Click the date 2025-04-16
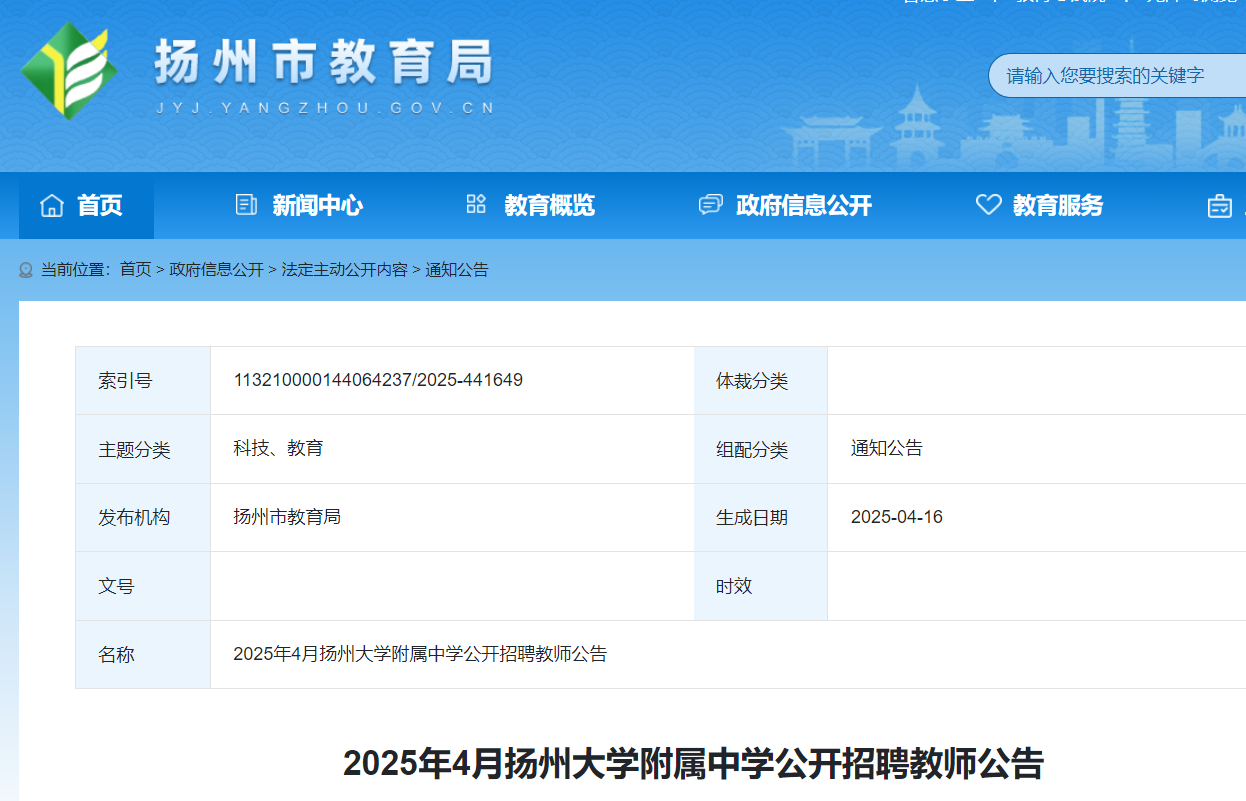This screenshot has height=801, width=1246. (897, 517)
